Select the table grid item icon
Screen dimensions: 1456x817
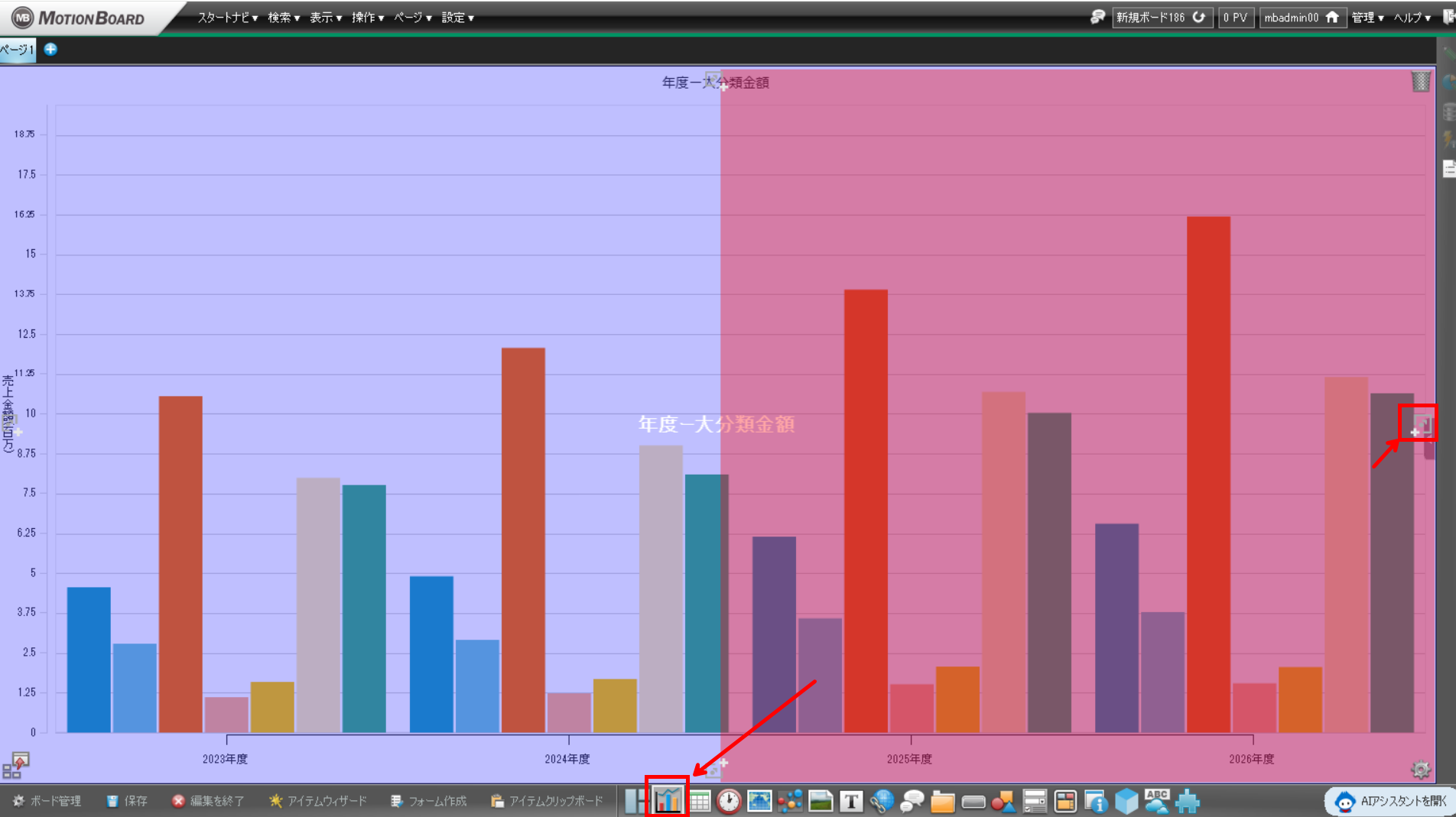coord(699,801)
